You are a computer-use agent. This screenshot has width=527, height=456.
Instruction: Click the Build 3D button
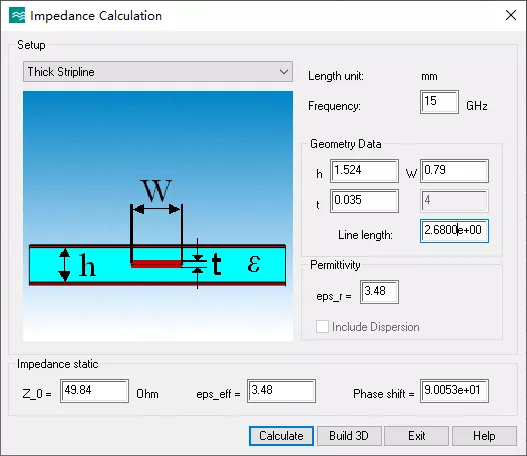point(349,436)
